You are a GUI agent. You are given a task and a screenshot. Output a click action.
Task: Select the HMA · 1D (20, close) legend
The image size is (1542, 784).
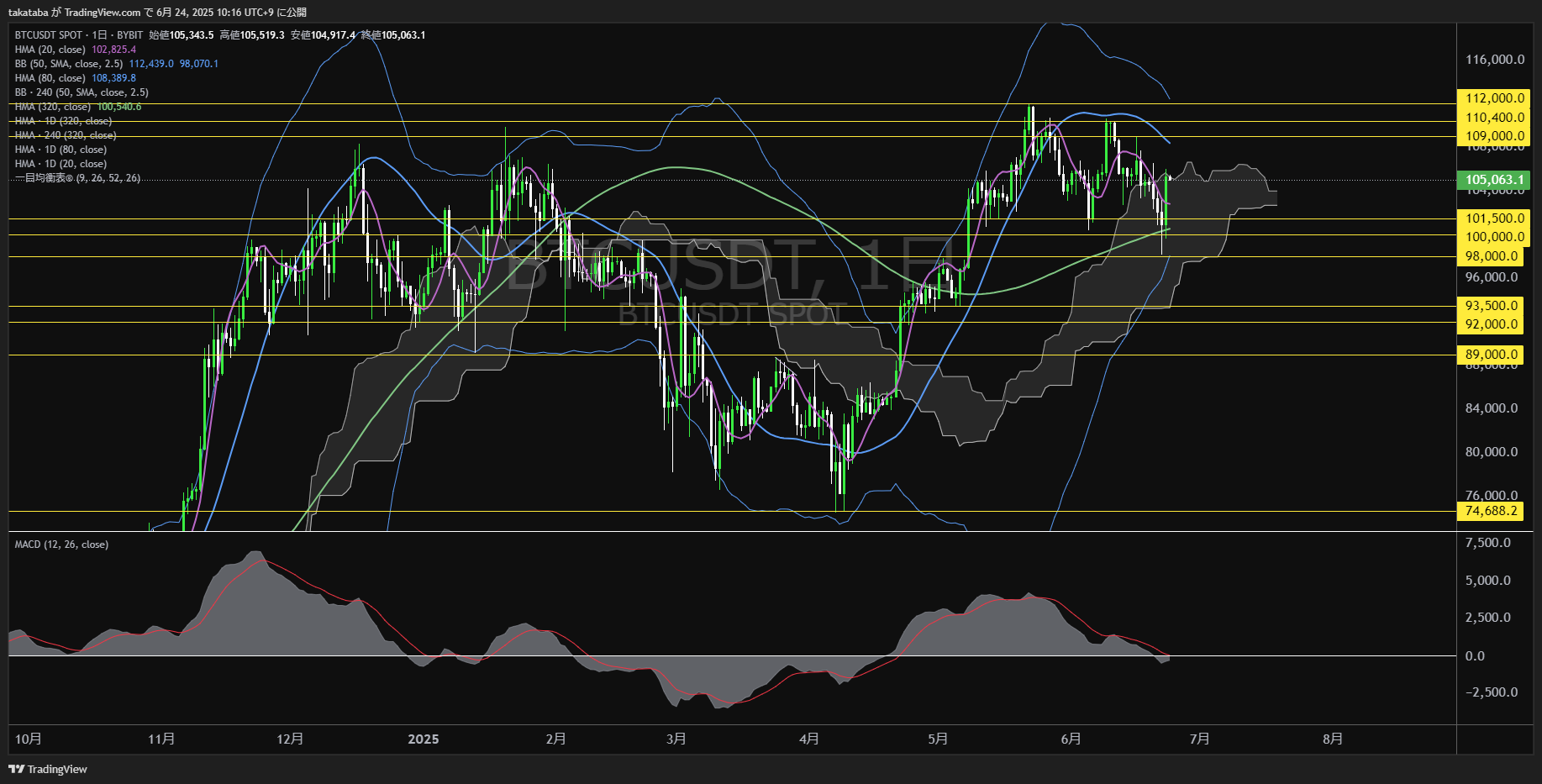point(61,164)
